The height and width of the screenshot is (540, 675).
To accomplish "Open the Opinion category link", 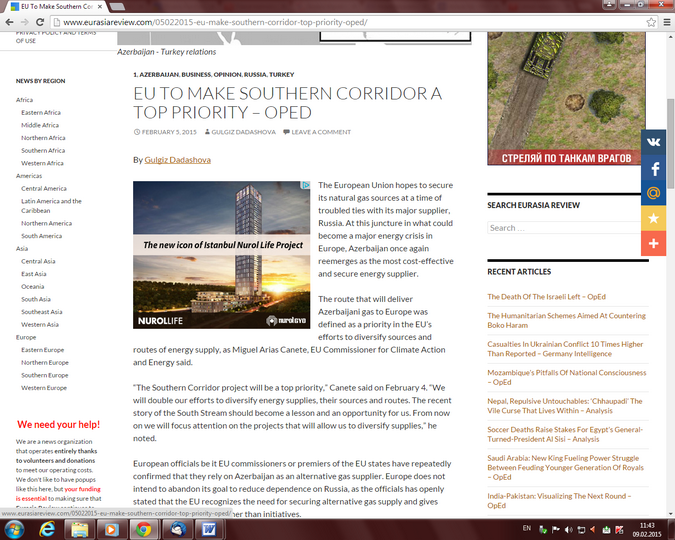I will [227, 74].
